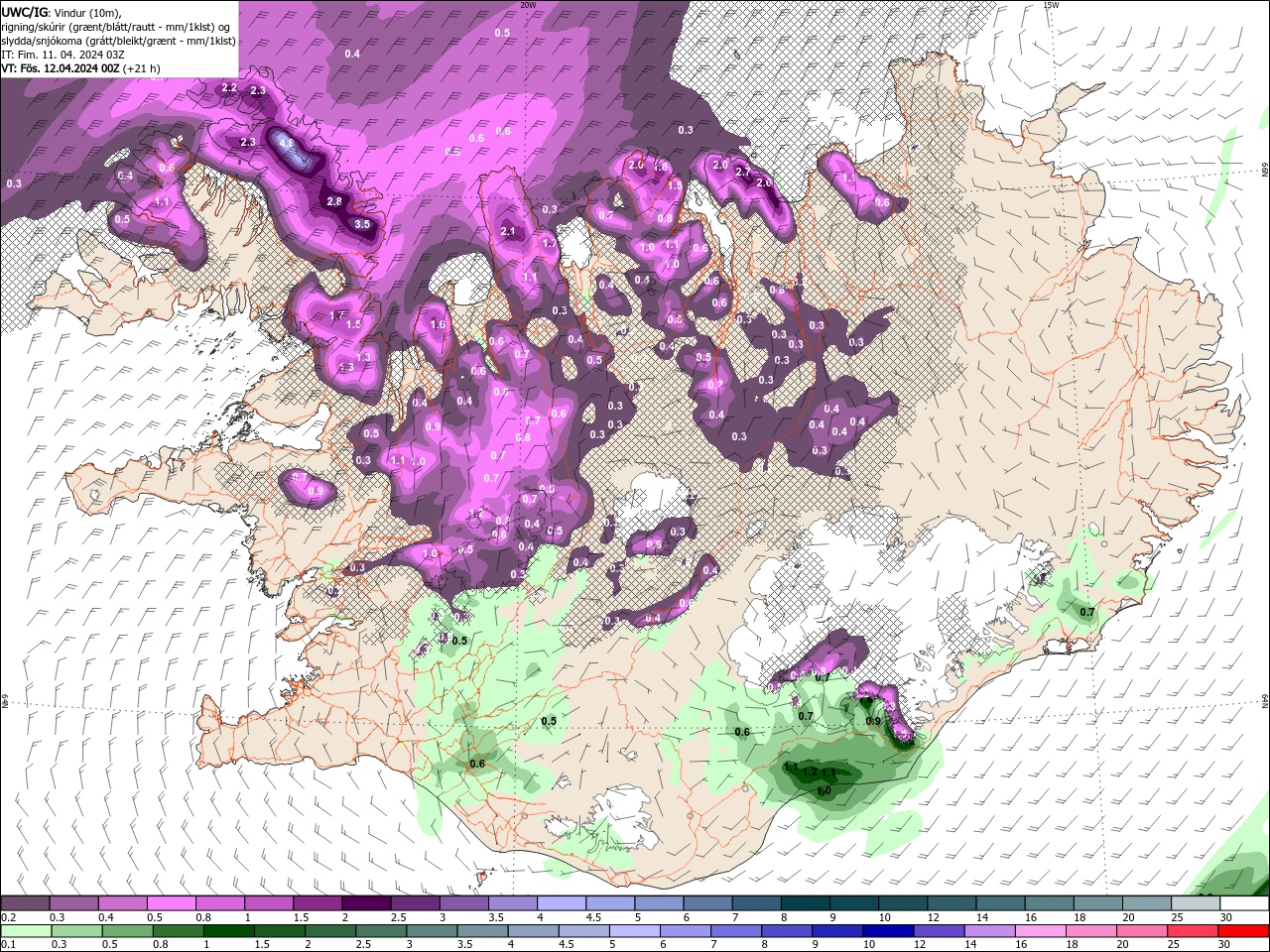Click the 2.7 snowfall value on the map
1270x952 pixels.
[x=742, y=172]
